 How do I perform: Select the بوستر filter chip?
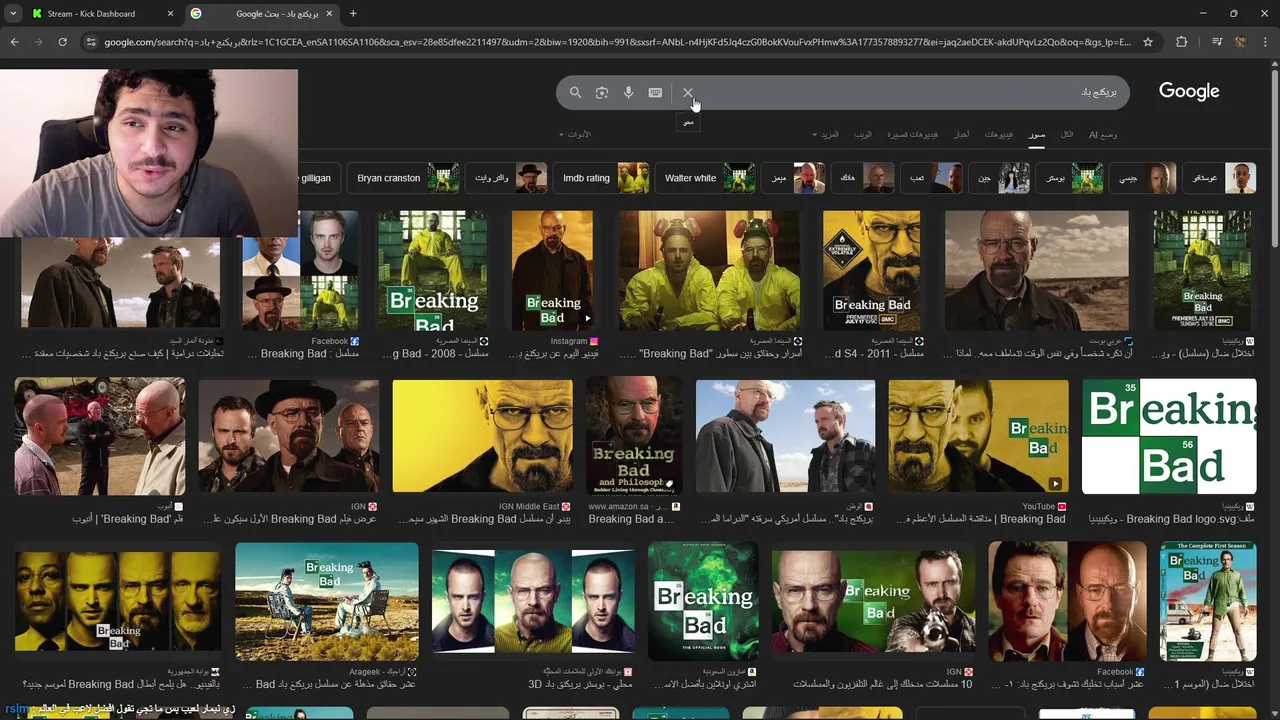[x=1070, y=178]
